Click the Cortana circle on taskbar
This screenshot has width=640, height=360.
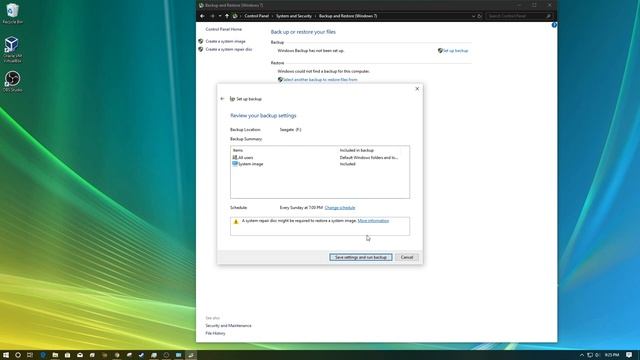(18, 355)
